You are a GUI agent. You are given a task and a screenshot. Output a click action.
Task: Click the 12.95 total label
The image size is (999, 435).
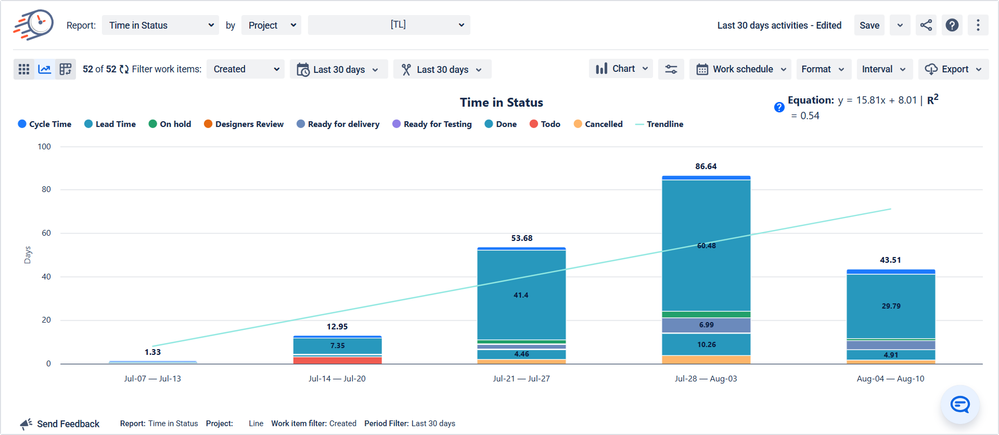(337, 327)
